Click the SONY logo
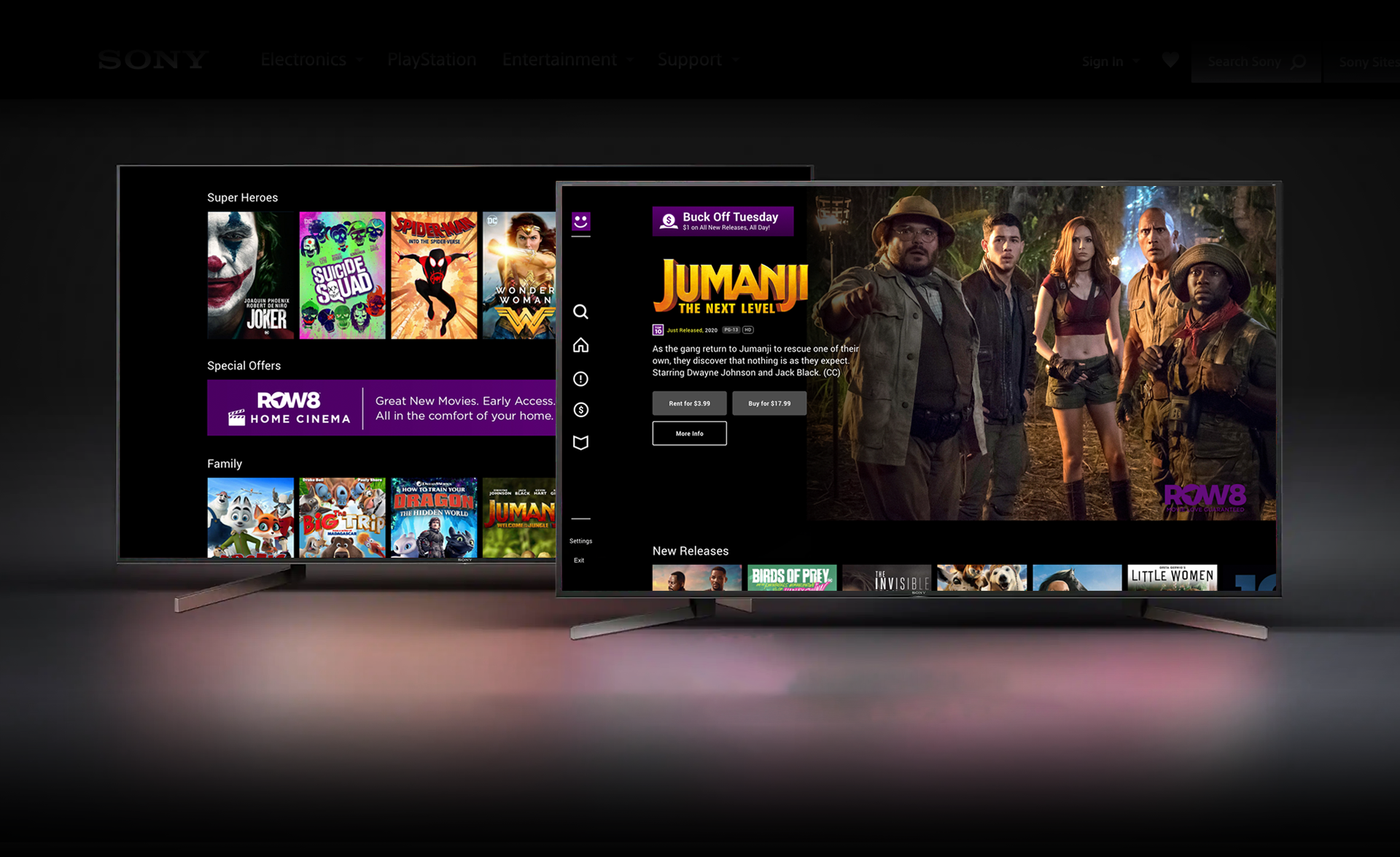This screenshot has width=1400, height=857. (x=153, y=60)
